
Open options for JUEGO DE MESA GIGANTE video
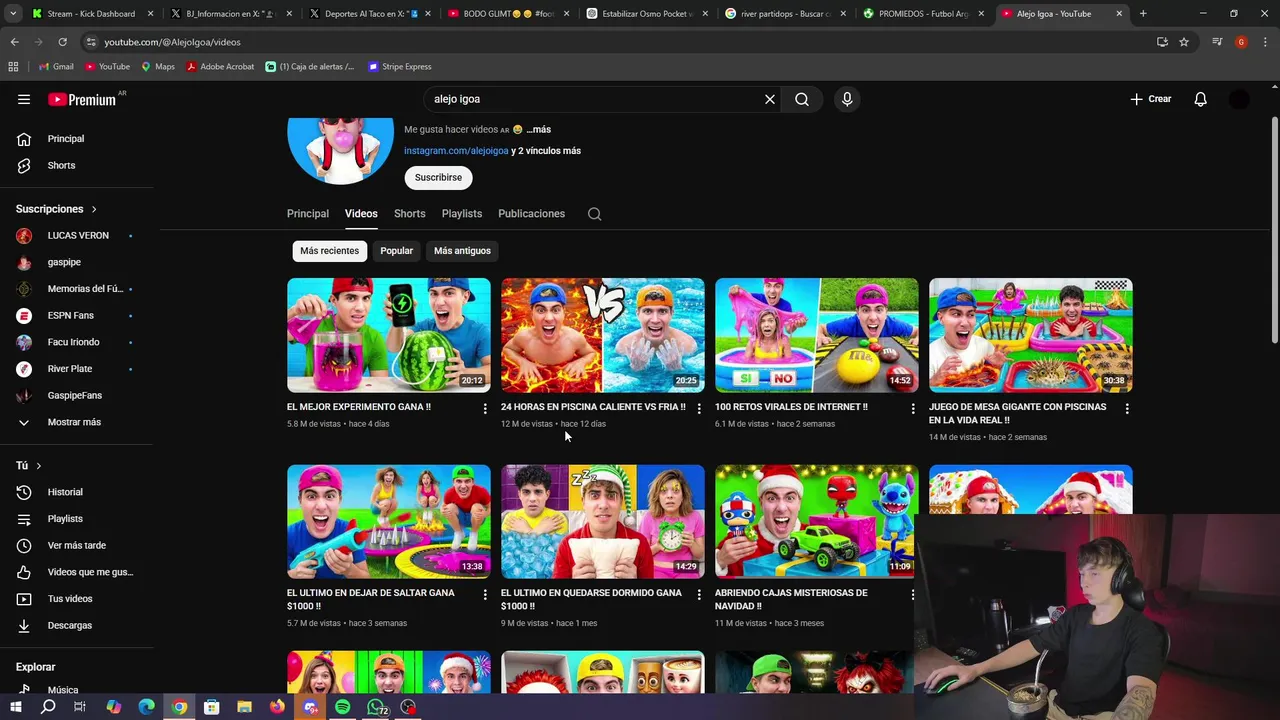pyautogui.click(x=1127, y=408)
